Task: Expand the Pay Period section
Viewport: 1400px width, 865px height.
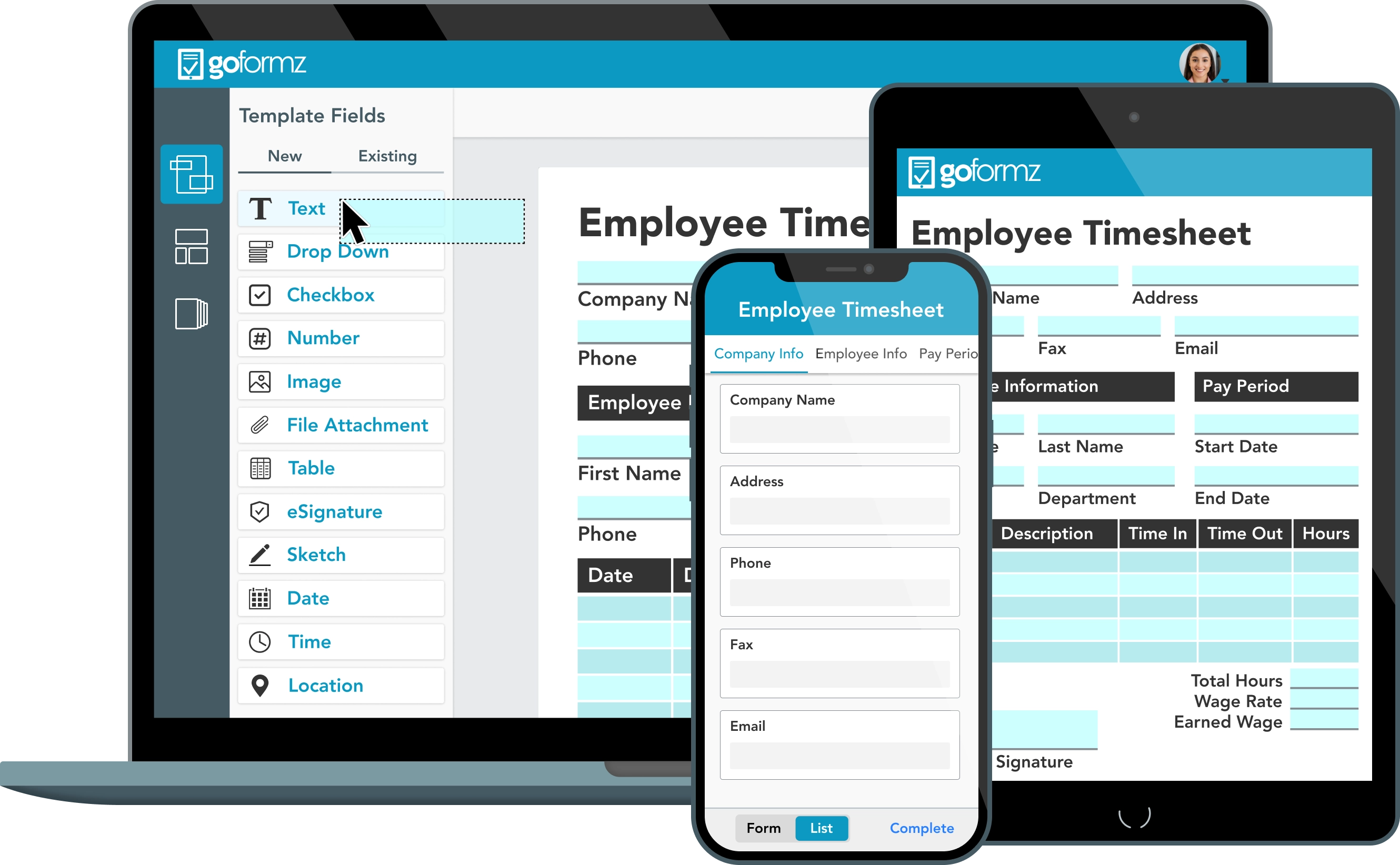Action: click(950, 354)
